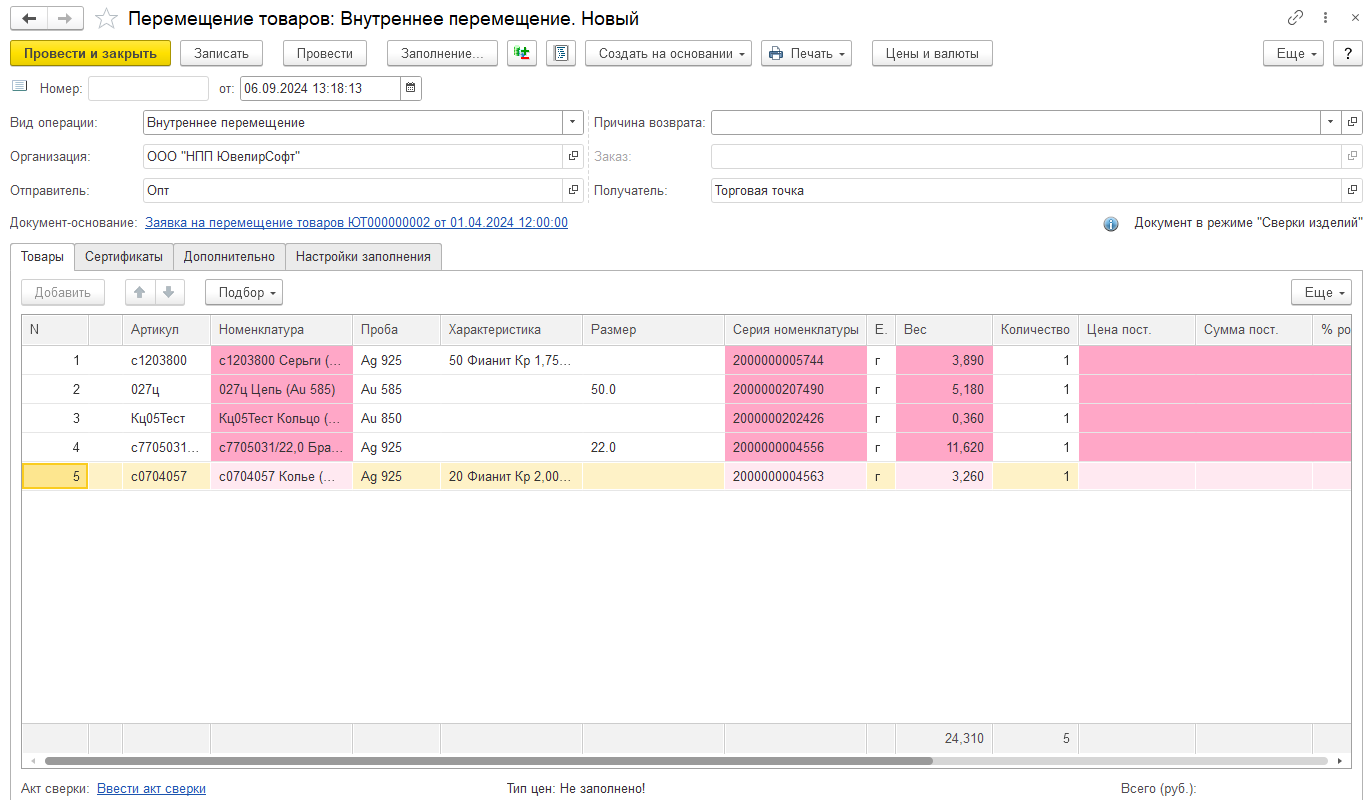This screenshot has height=807, width=1364.
Task: Click Провести и закрыть button
Action: [x=90, y=53]
